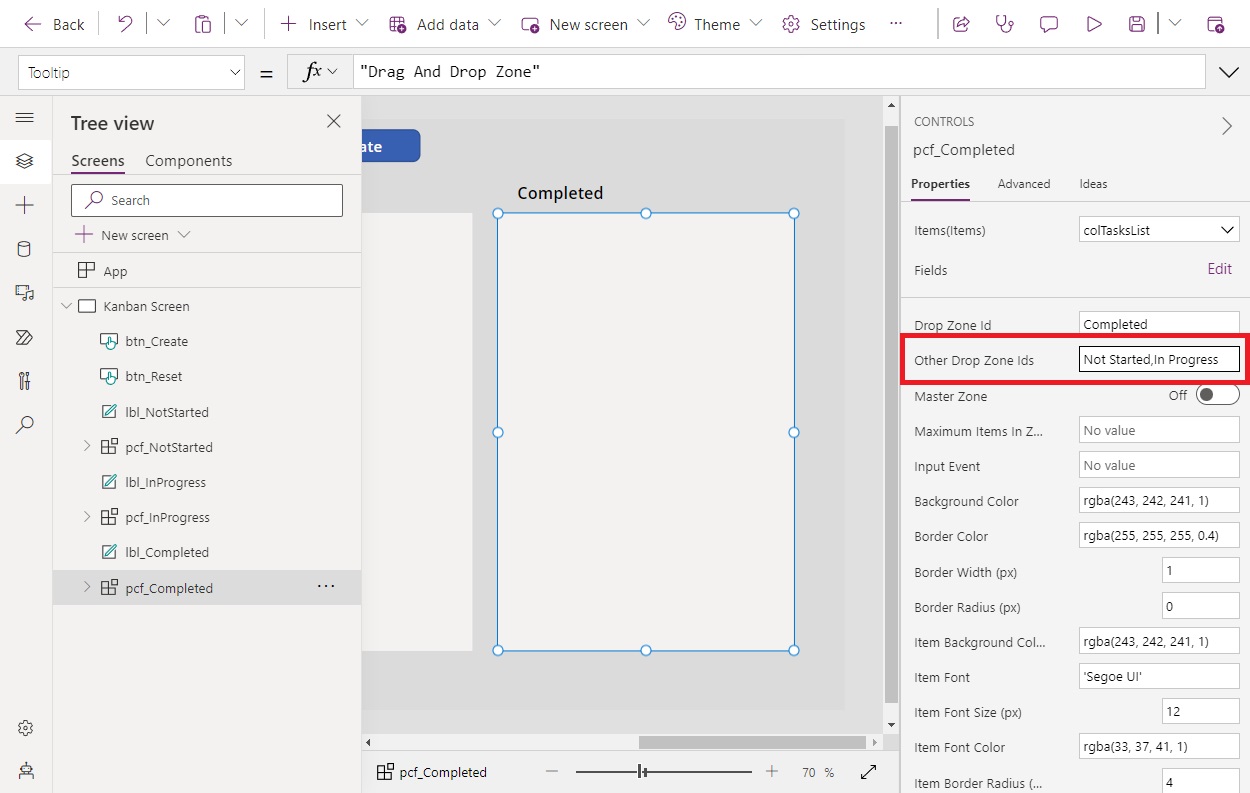Preview the app with the play icon
Image resolution: width=1250 pixels, height=793 pixels.
coord(1093,23)
